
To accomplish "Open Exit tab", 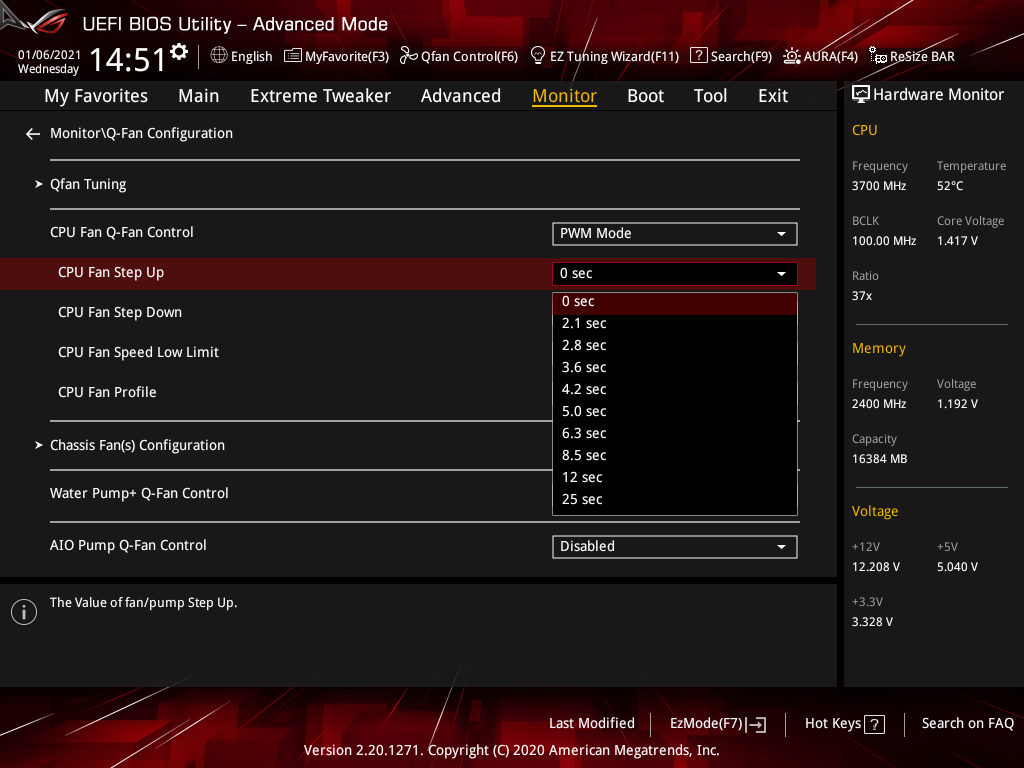I will 773,96.
